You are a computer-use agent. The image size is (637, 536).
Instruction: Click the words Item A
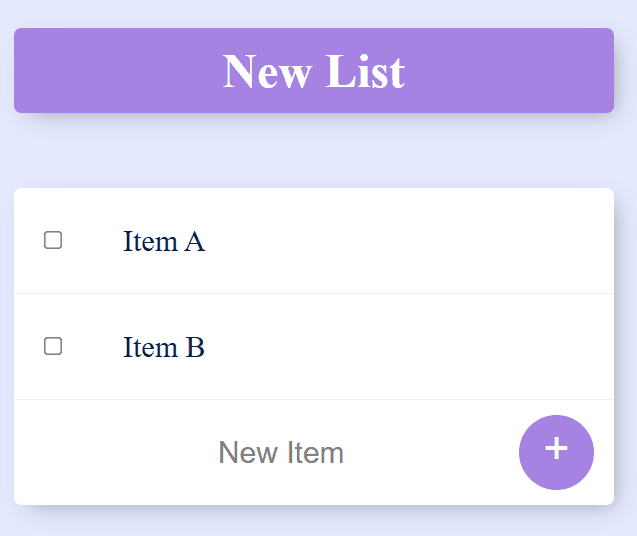164,242
